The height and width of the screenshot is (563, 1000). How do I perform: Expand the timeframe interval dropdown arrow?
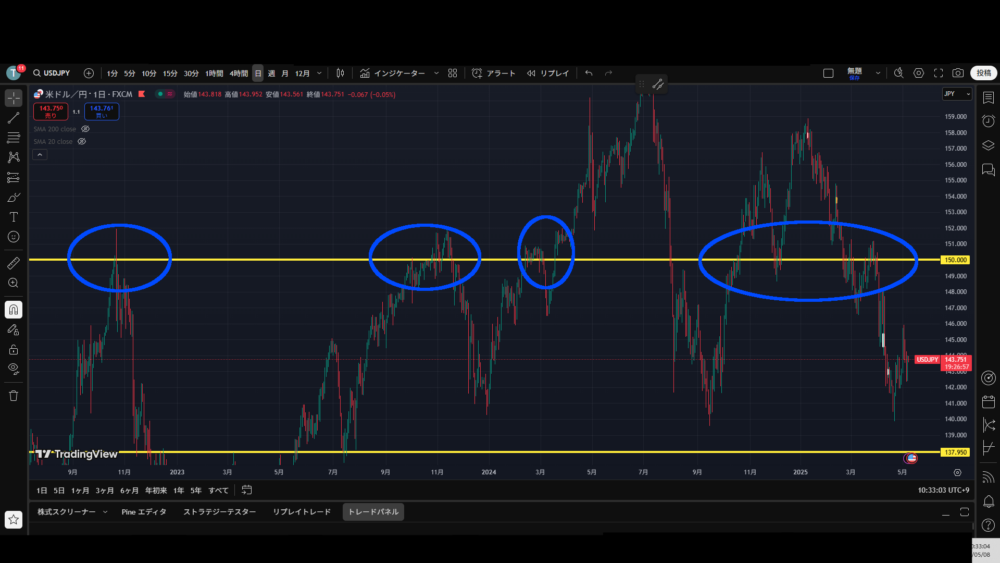tap(320, 73)
